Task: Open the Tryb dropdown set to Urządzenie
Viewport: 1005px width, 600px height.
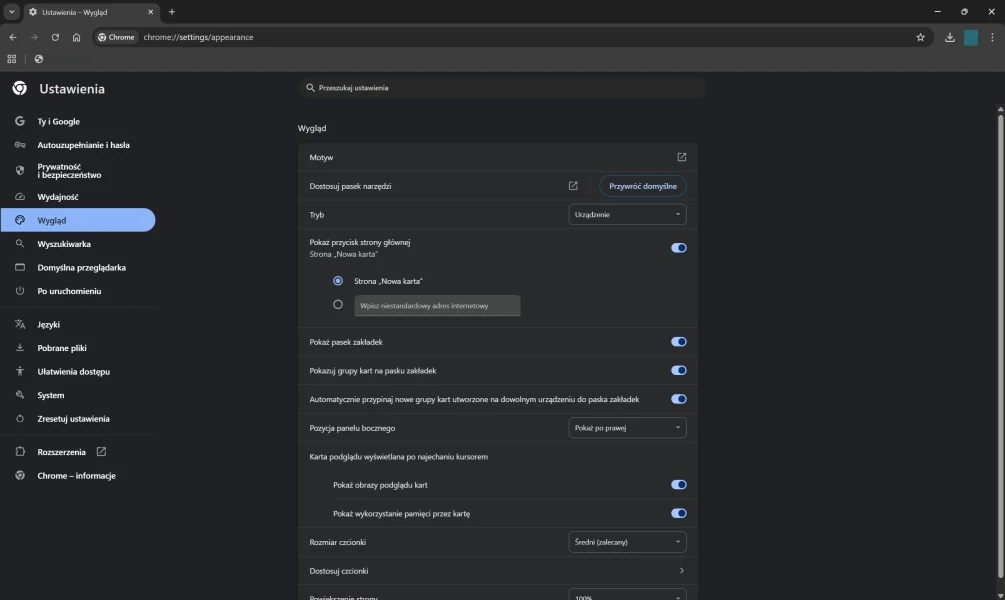Action: [627, 214]
